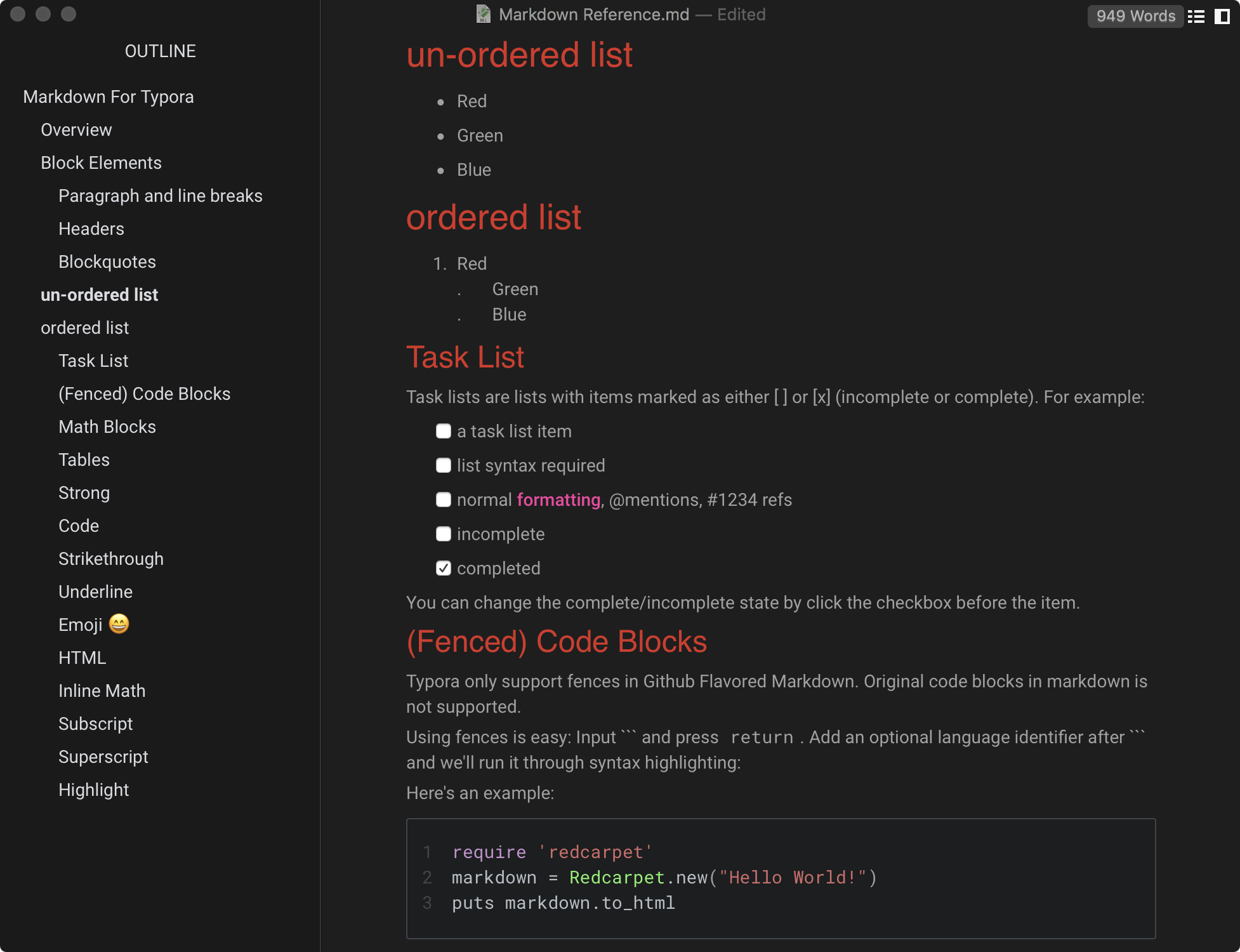Click Highlight in the outline

(94, 790)
